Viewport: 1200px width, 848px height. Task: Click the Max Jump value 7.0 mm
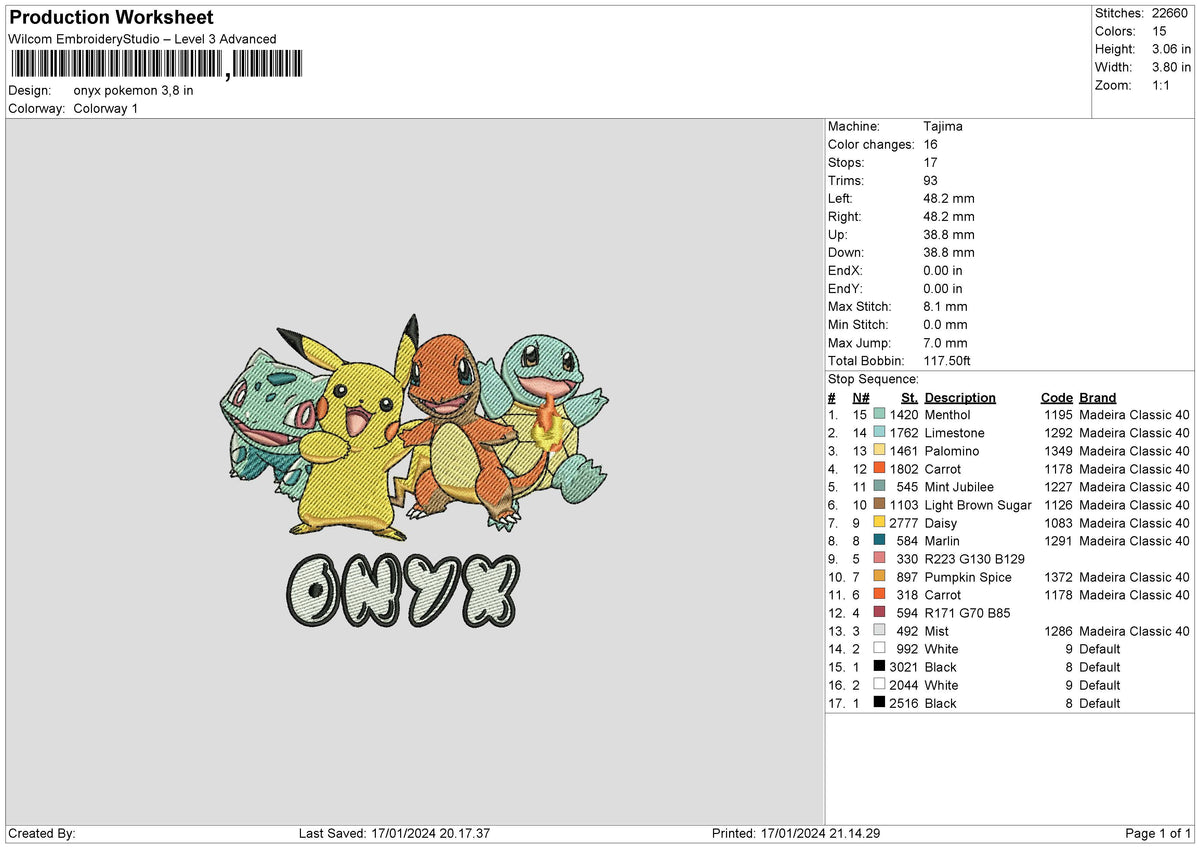(x=946, y=343)
